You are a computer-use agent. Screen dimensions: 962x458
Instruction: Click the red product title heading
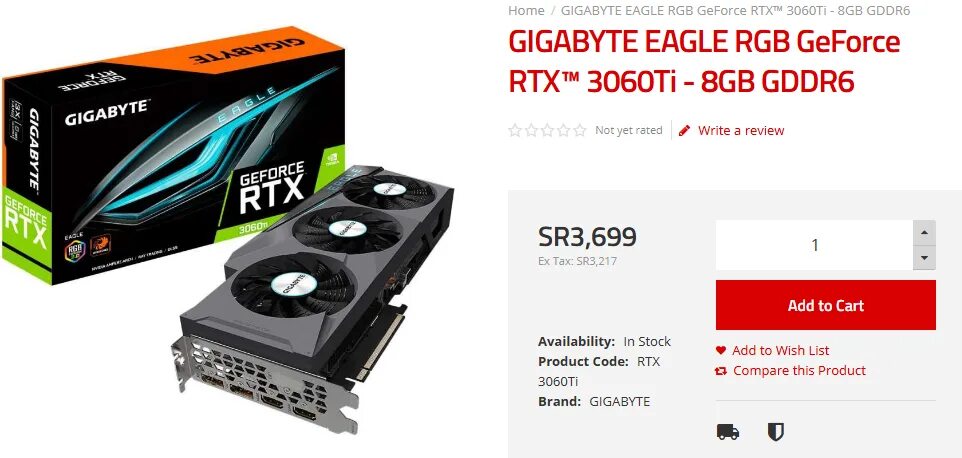click(x=704, y=62)
